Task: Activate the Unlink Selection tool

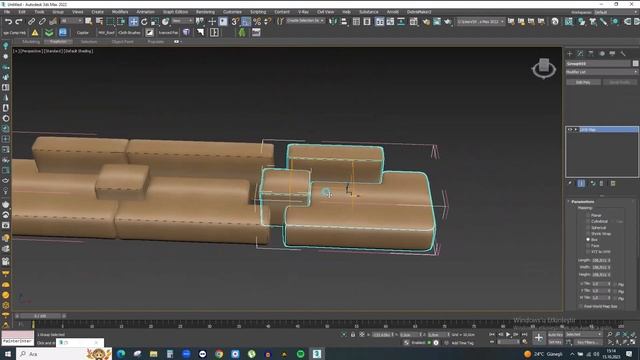Action: click(x=42, y=21)
